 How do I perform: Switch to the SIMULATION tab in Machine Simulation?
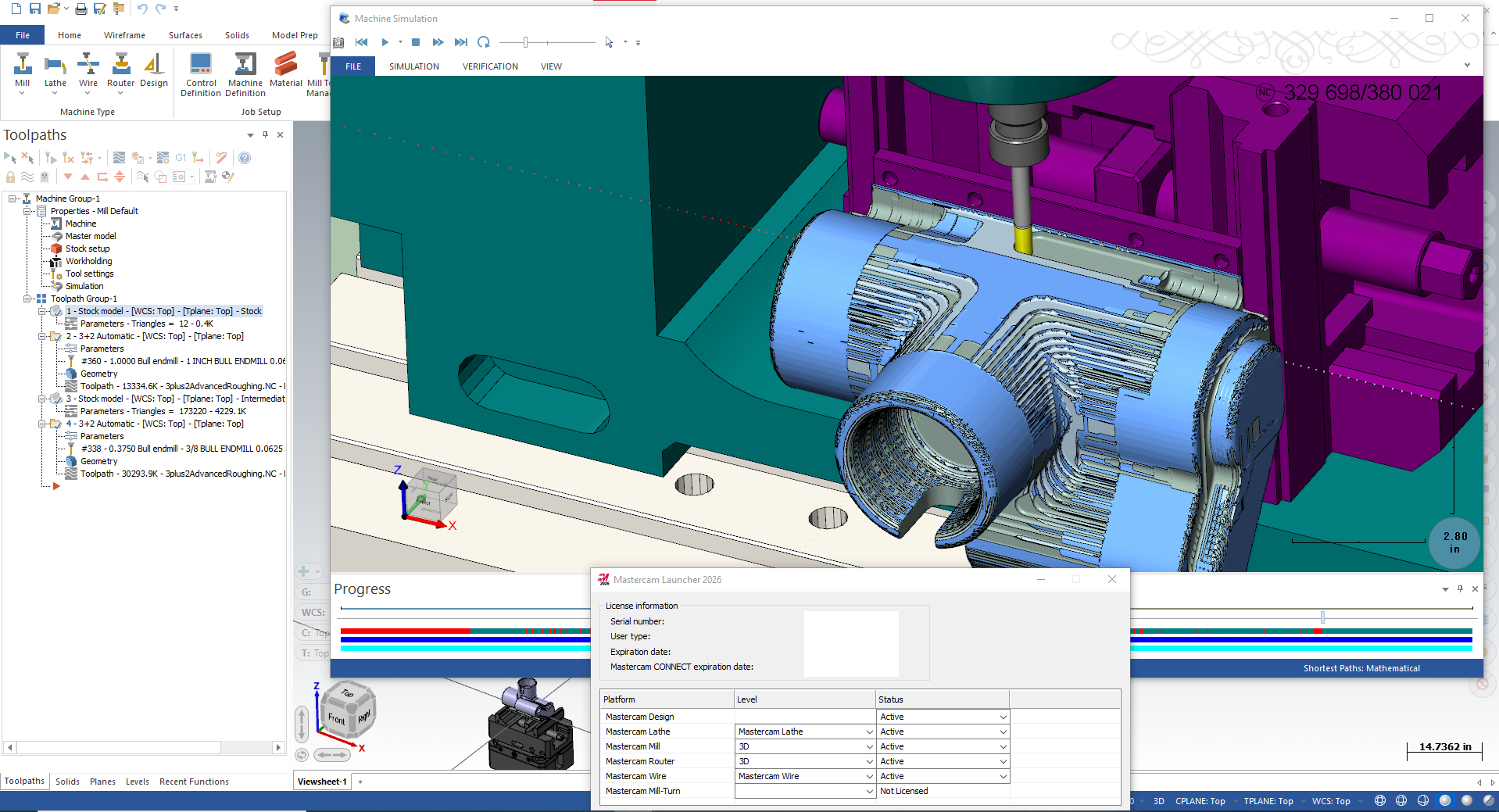[x=414, y=66]
